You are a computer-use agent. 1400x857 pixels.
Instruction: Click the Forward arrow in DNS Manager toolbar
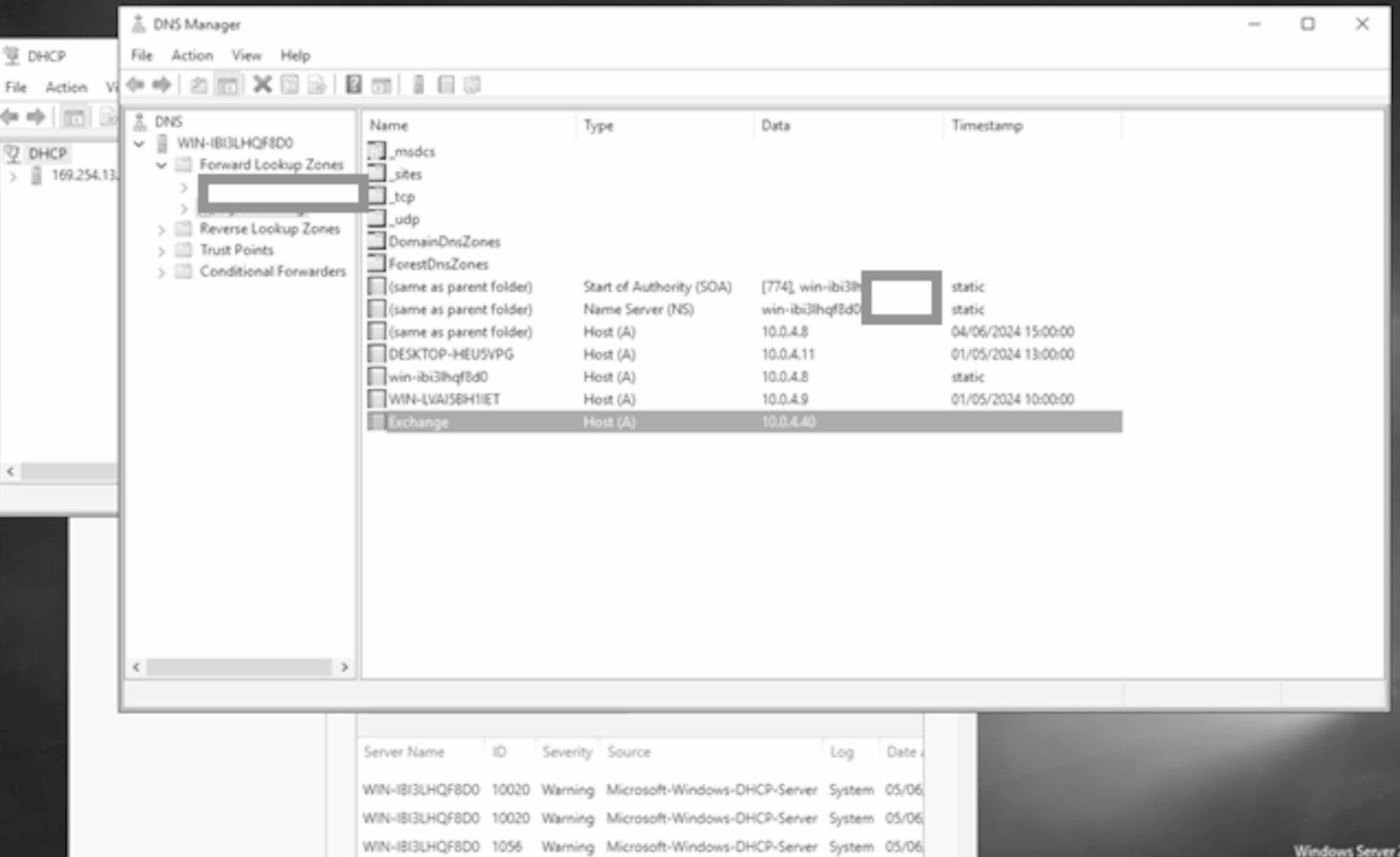162,85
